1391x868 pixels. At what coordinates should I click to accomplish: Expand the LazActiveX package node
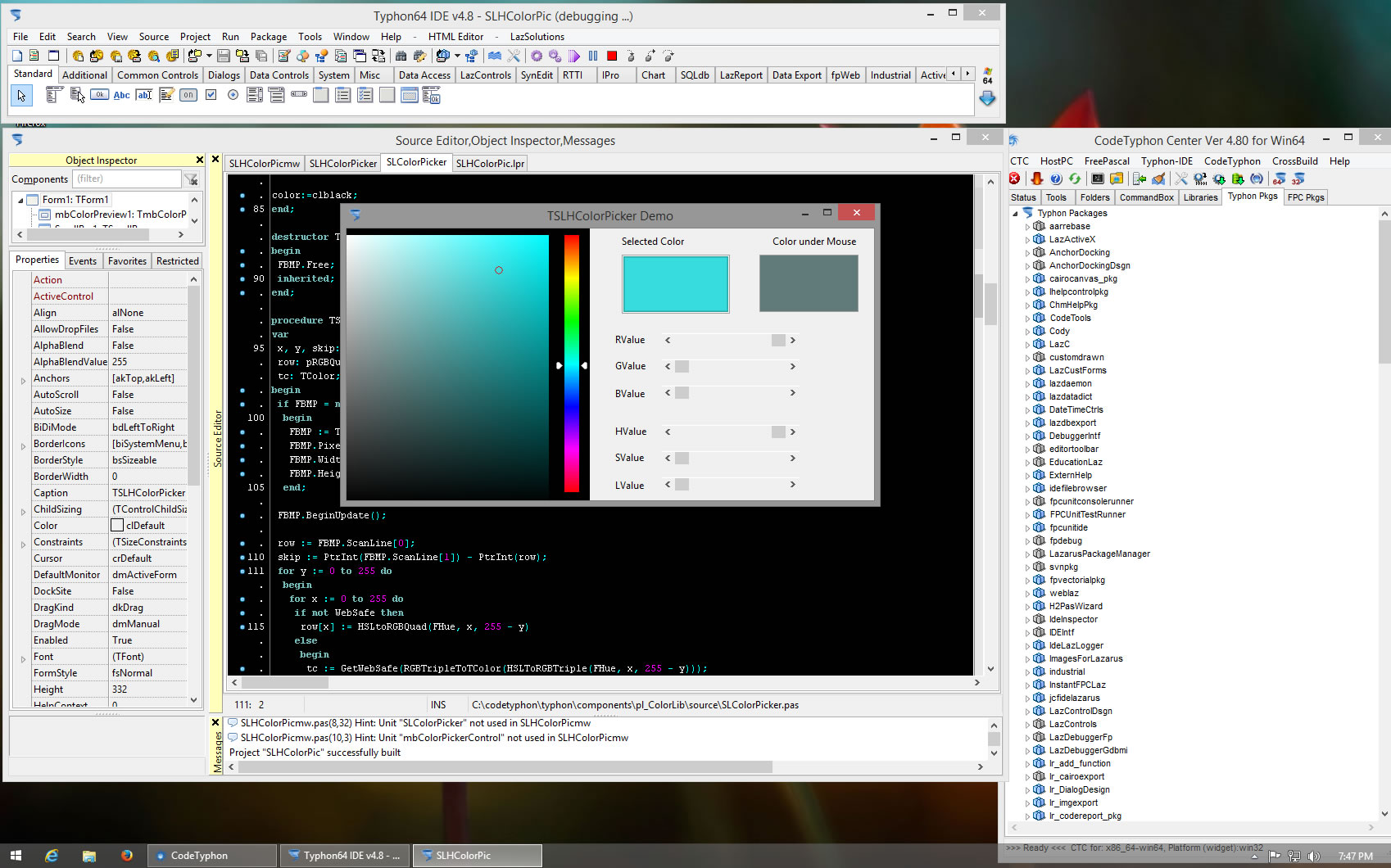pyautogui.click(x=1027, y=240)
